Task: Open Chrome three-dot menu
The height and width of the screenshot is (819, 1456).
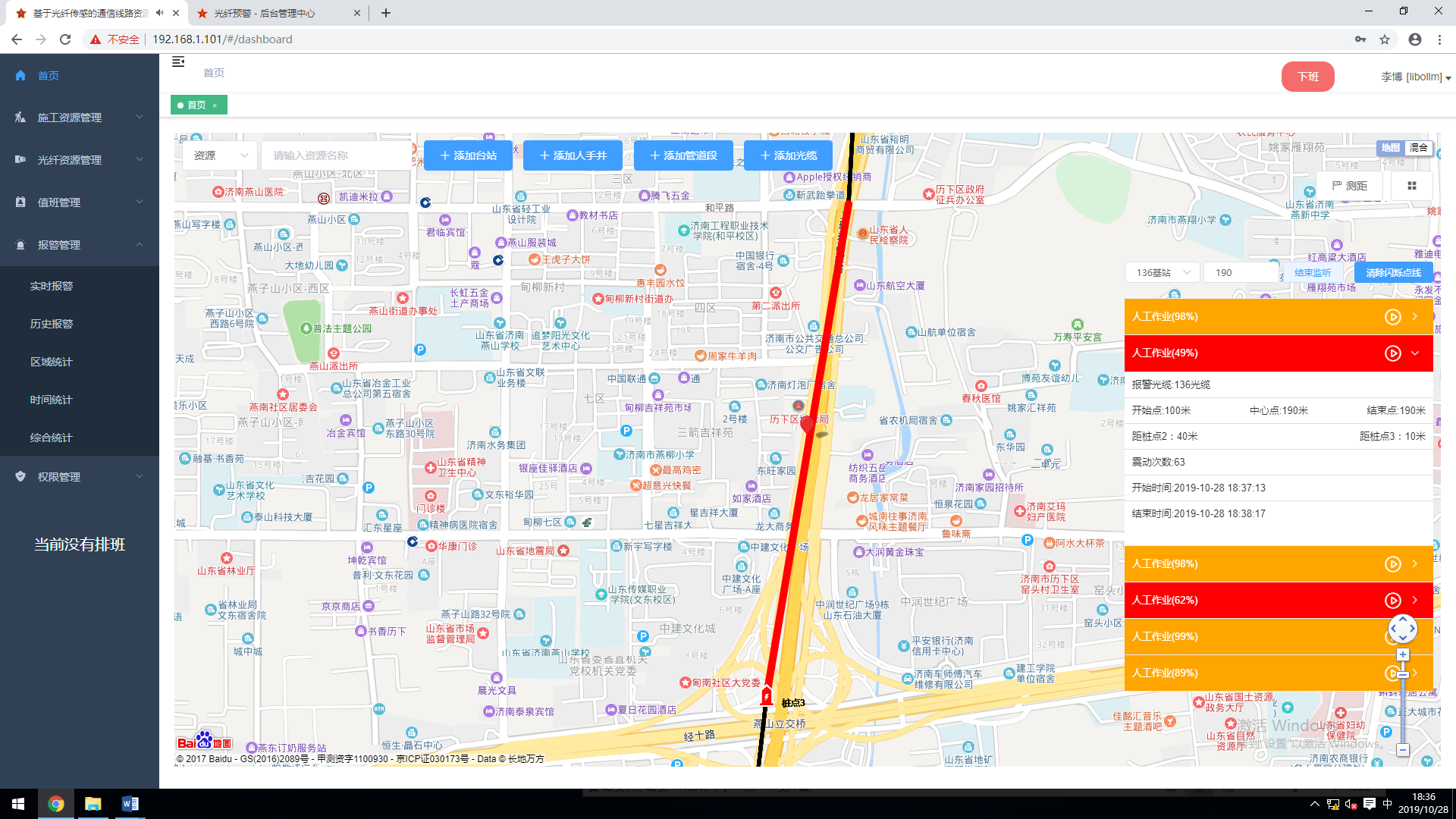Action: (1439, 39)
